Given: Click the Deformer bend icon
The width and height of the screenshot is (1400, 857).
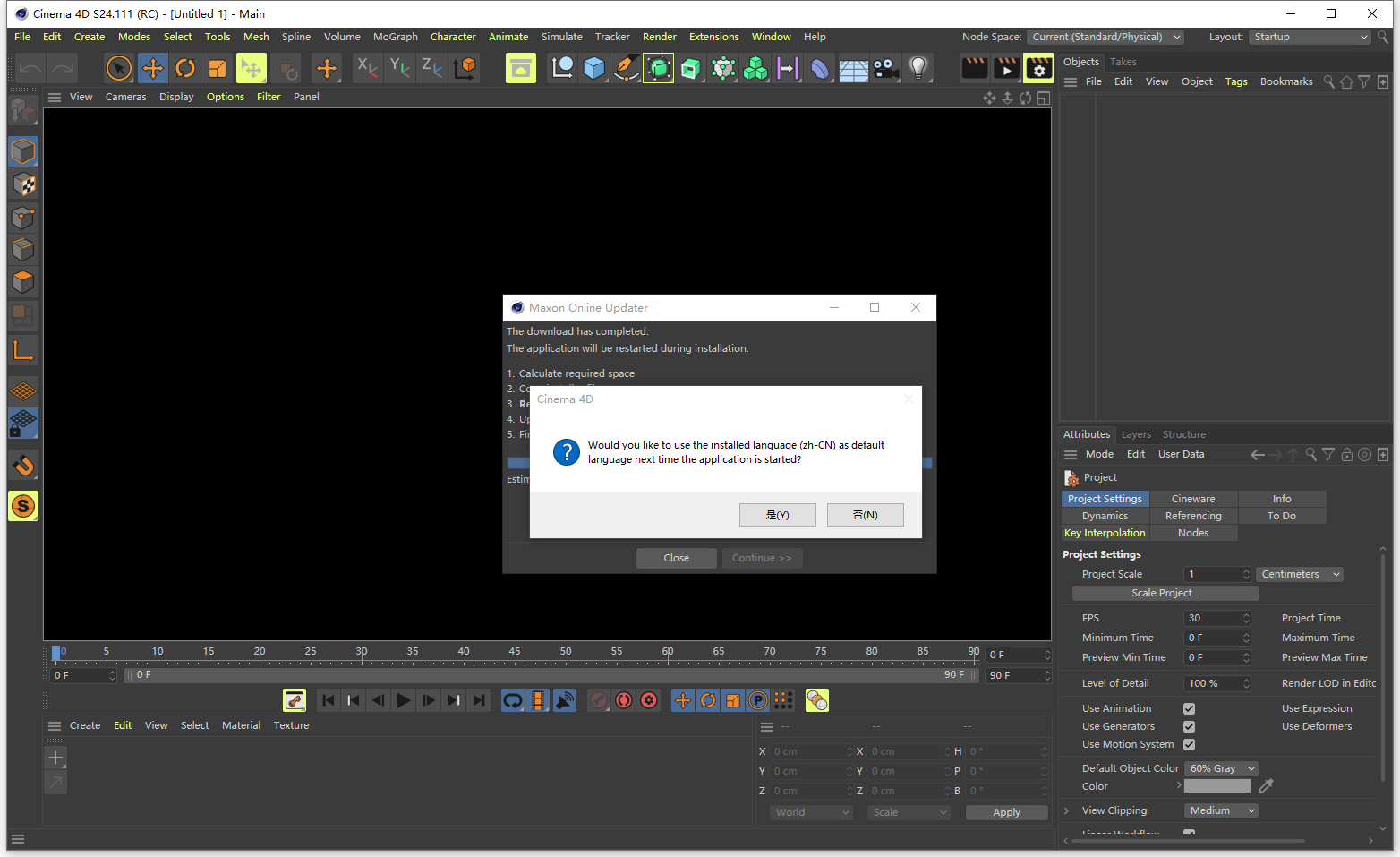Looking at the screenshot, I should (x=820, y=68).
